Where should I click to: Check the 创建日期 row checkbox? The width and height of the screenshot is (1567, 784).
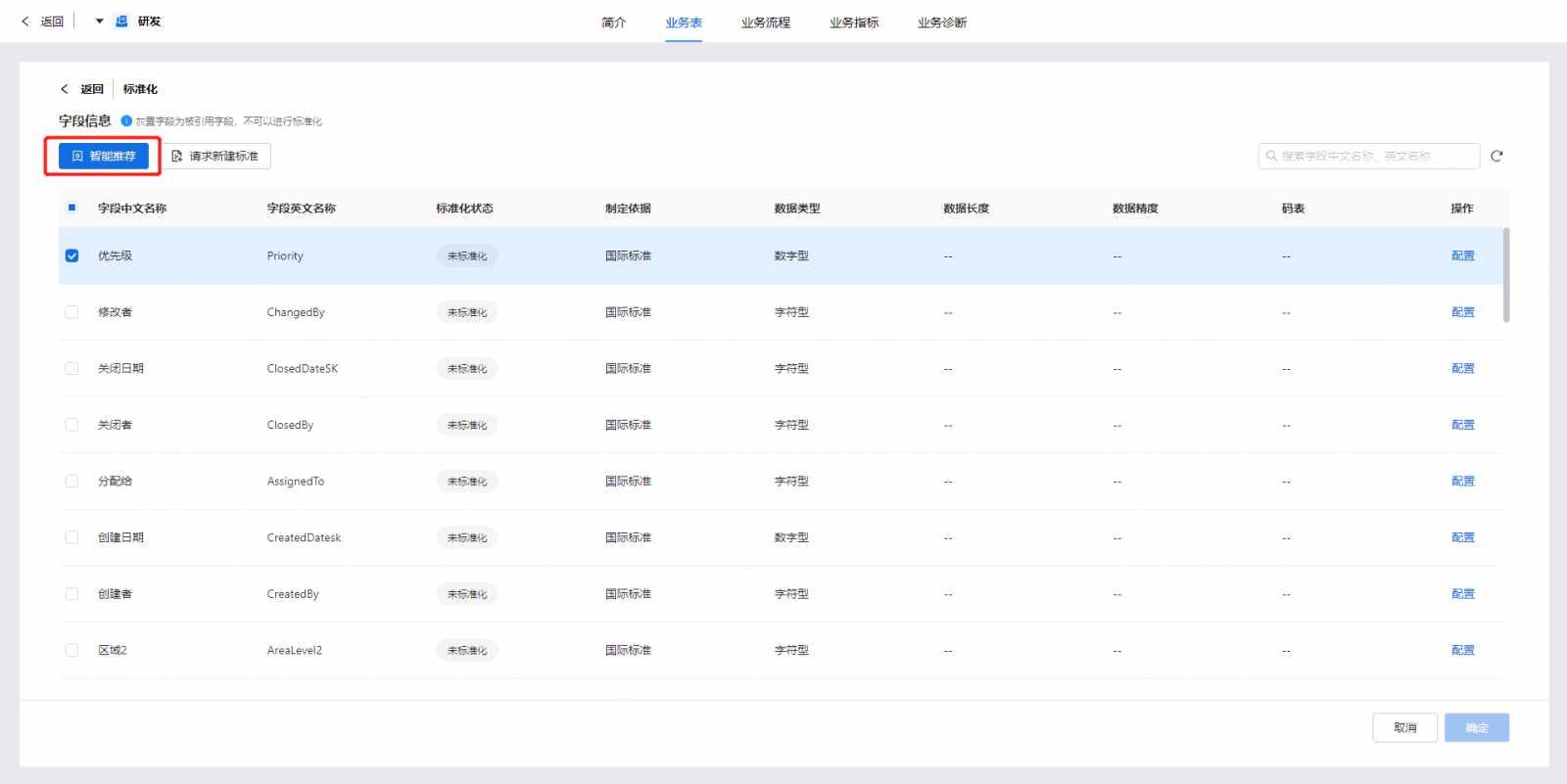pos(71,537)
